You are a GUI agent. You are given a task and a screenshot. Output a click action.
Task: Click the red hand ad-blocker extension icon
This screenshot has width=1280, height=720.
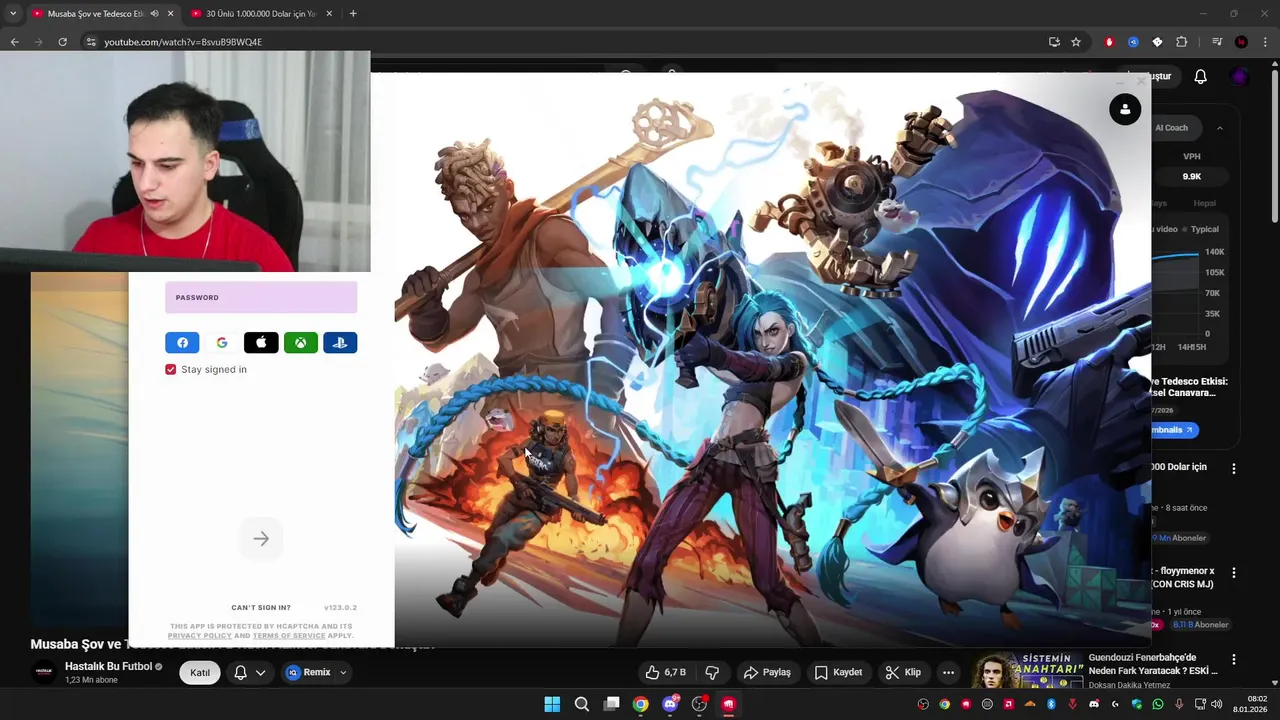(1109, 42)
